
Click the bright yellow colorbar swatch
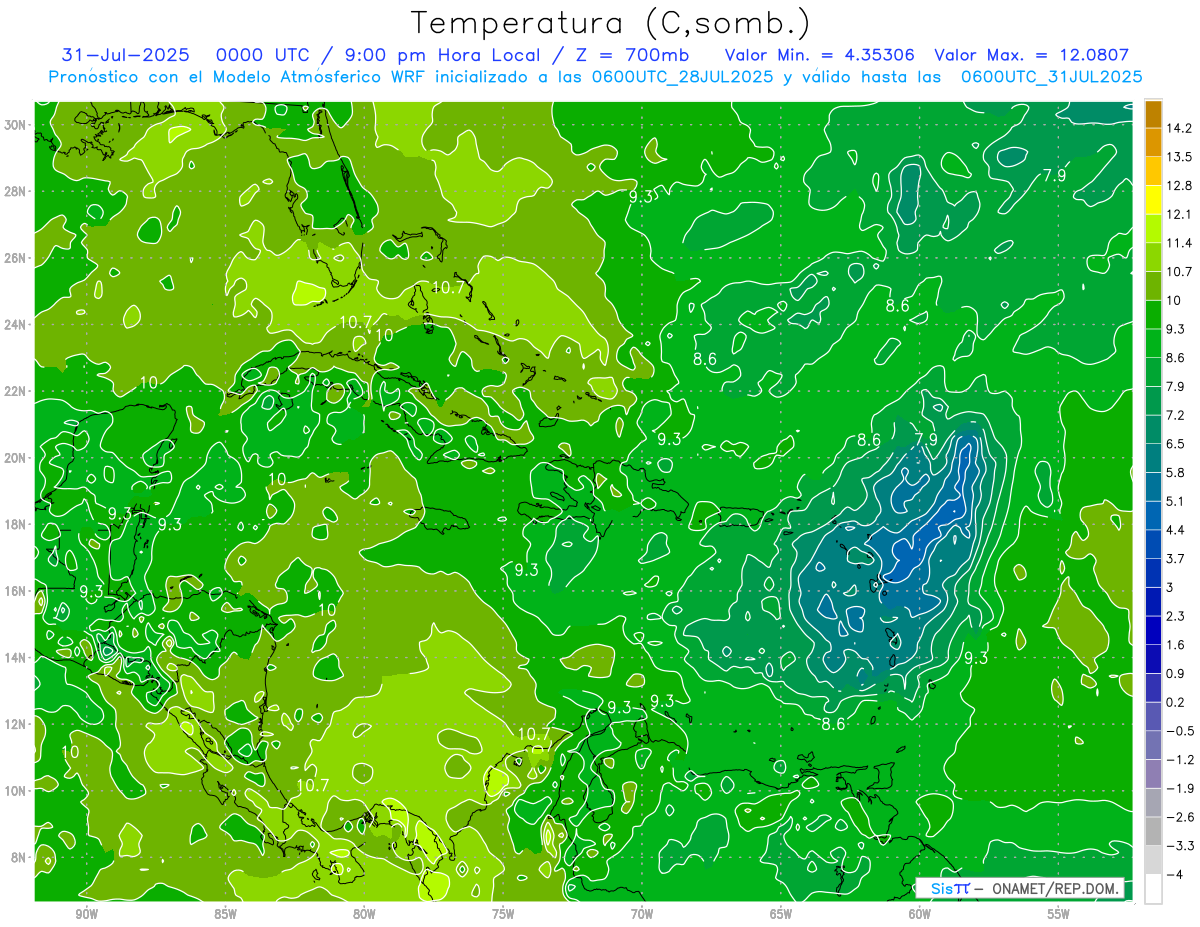click(x=1153, y=201)
